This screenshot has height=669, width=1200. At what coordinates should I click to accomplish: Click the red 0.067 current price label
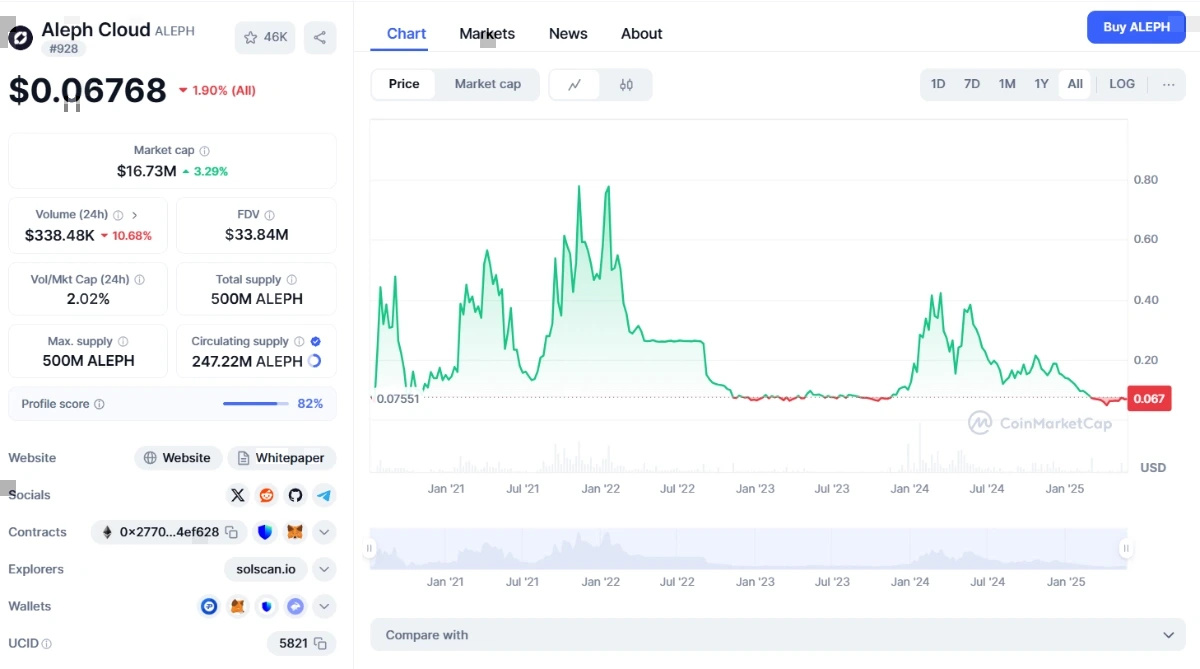pos(1149,398)
